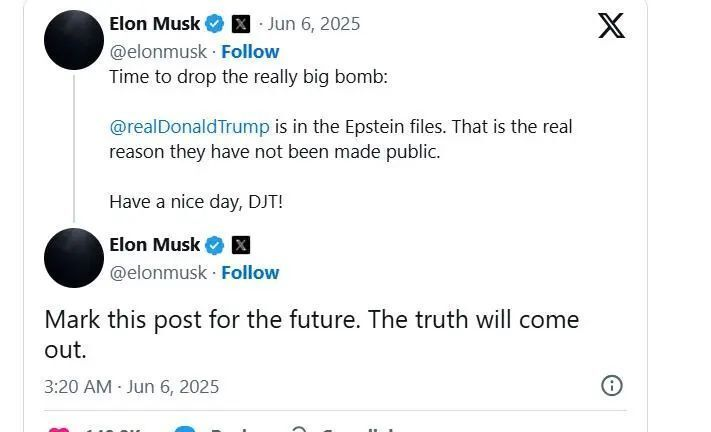711x432 pixels.
Task: Open the "Jun 6, 2025" date link in the top tweet
Action: tap(314, 24)
